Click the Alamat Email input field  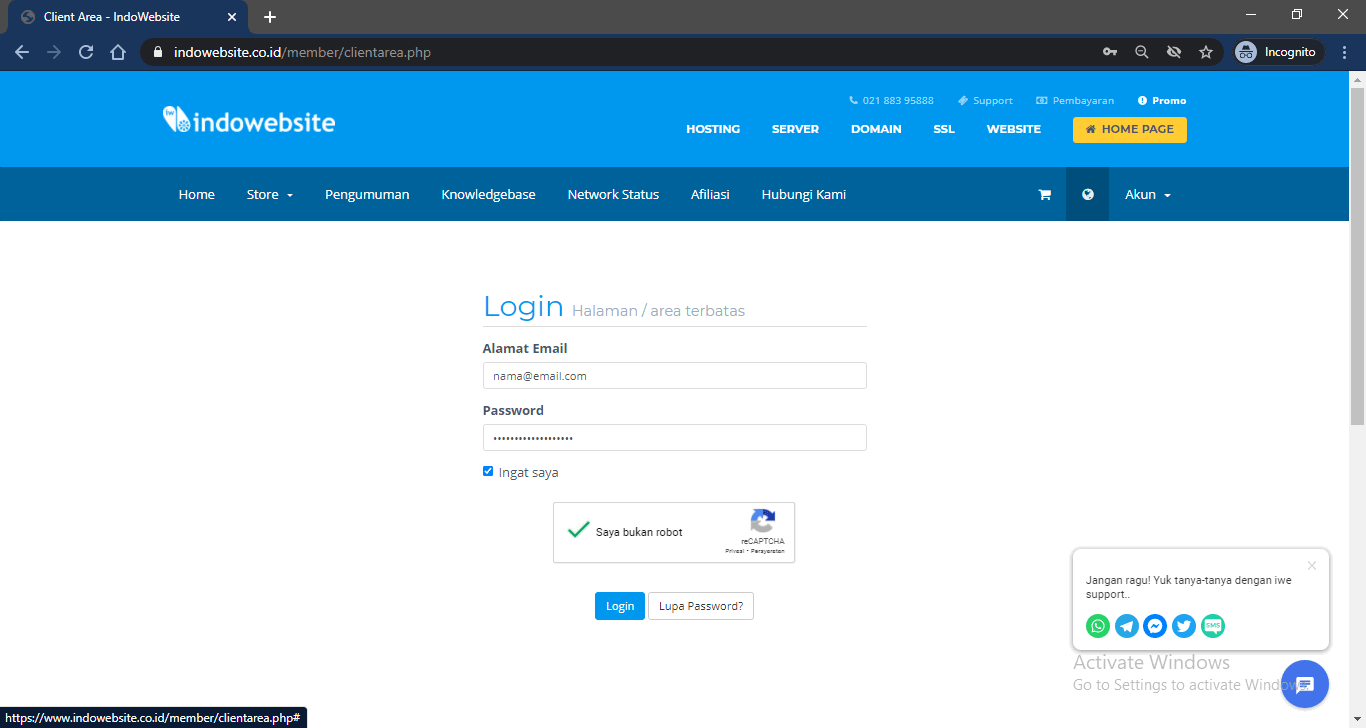[674, 376]
